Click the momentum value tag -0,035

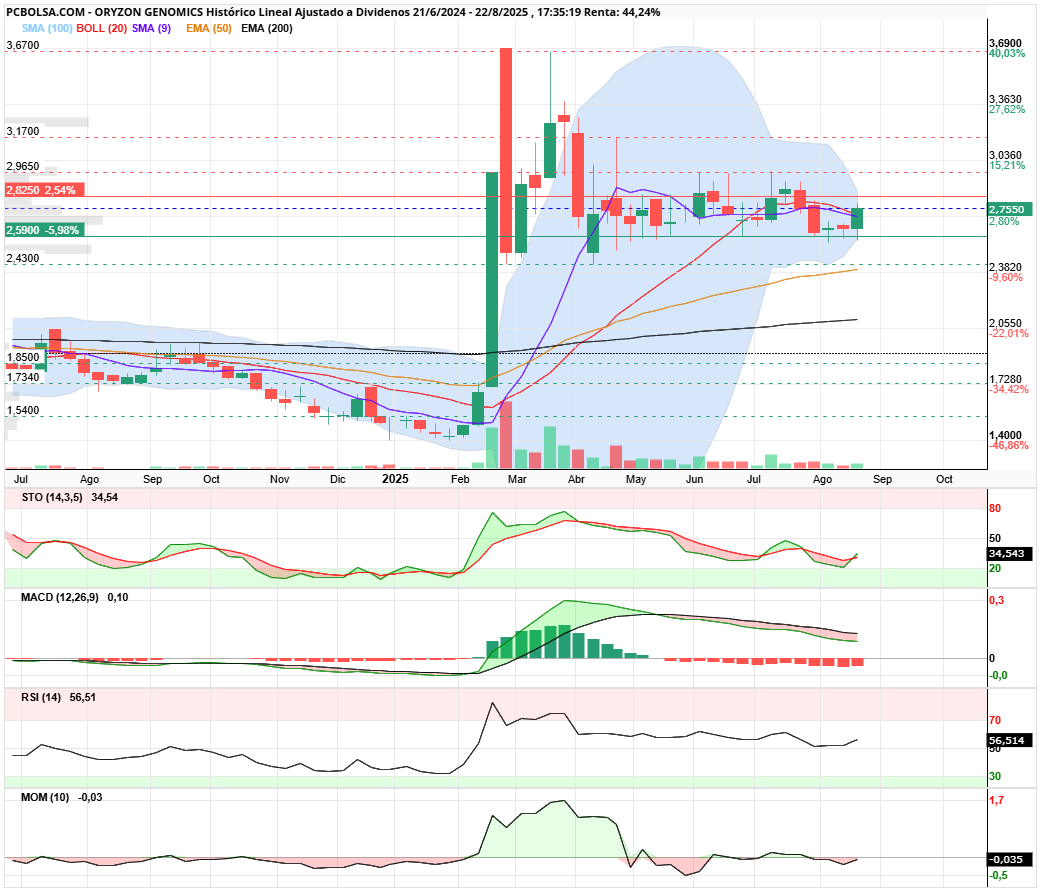tap(1010, 859)
